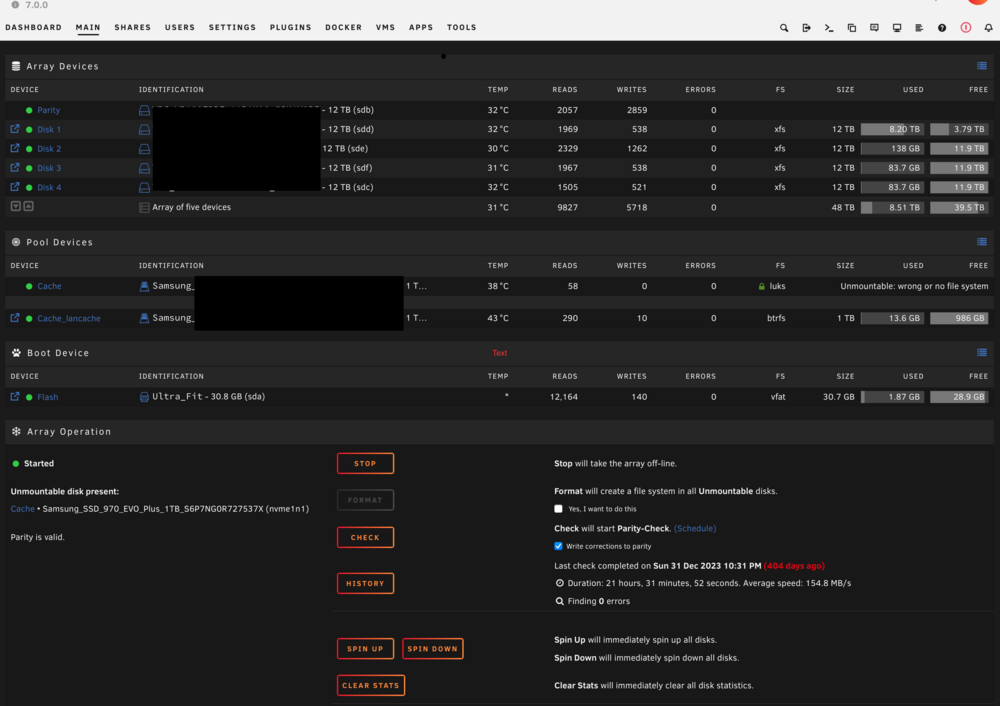This screenshot has width=1000, height=706.
Task: Browse Disk 1 via its open-folder icon
Action: coord(15,129)
